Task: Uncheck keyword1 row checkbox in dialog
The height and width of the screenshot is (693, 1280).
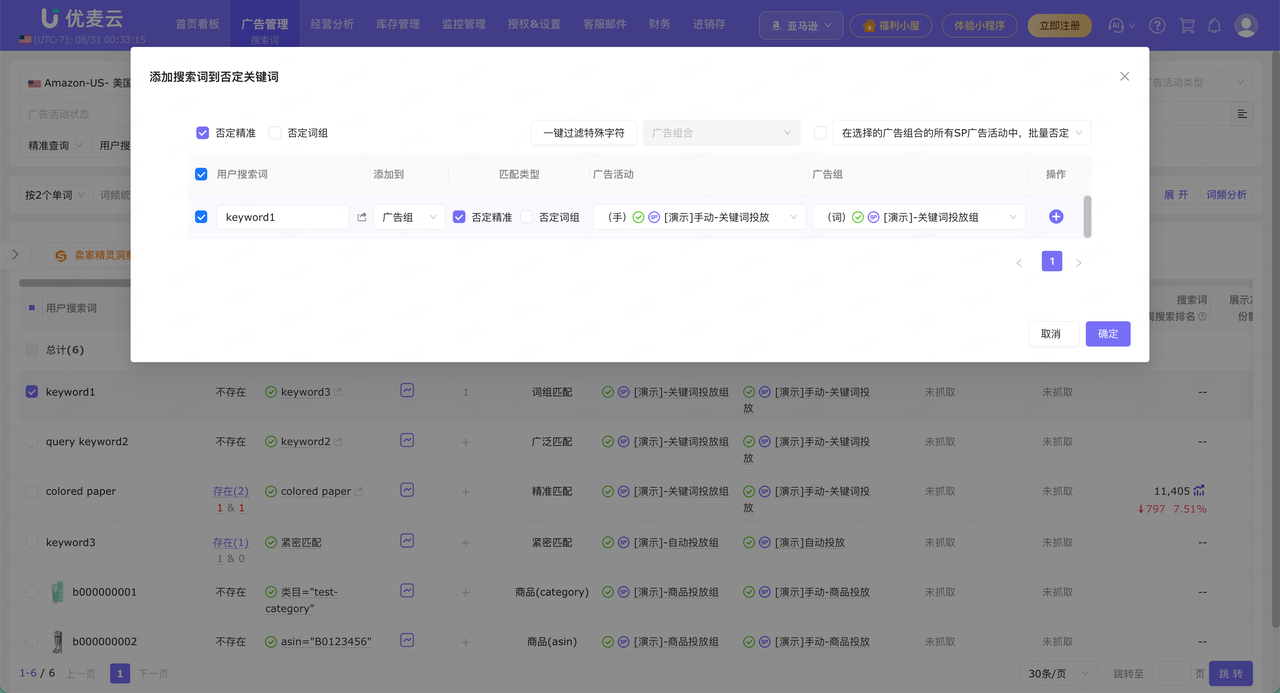Action: click(201, 217)
